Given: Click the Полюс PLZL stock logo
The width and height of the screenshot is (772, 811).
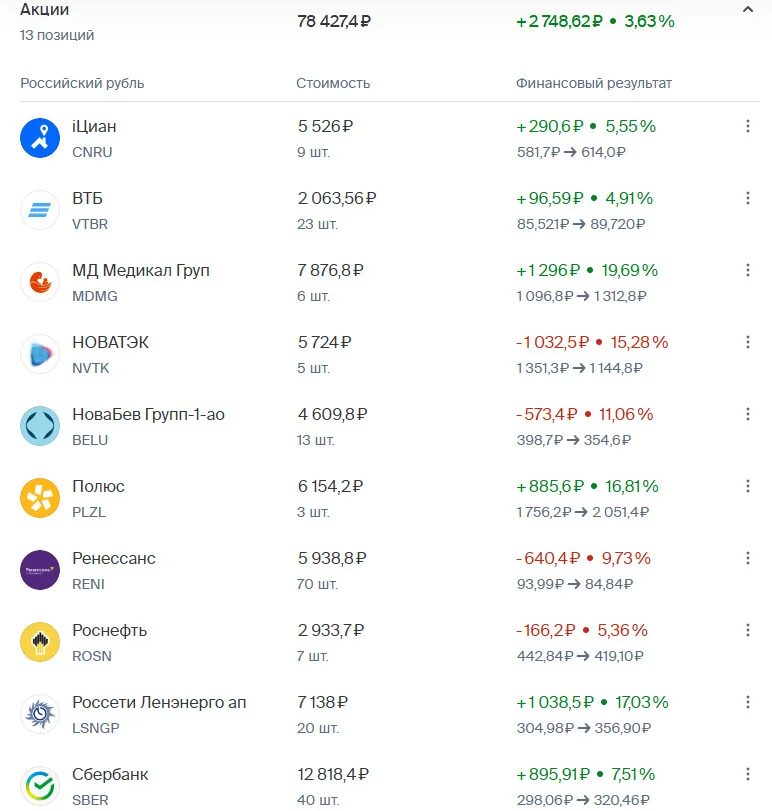Looking at the screenshot, I should click(40, 498).
